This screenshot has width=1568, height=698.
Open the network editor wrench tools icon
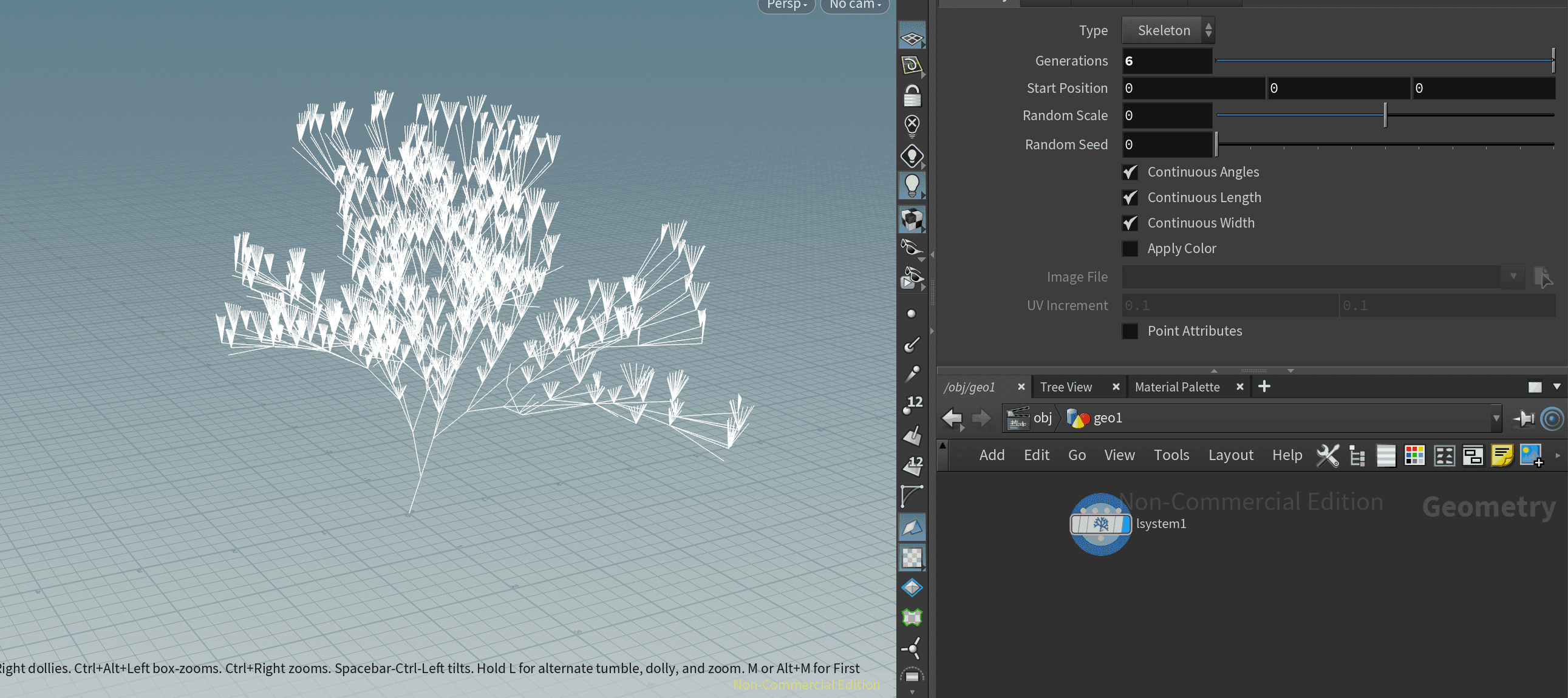coord(1328,455)
